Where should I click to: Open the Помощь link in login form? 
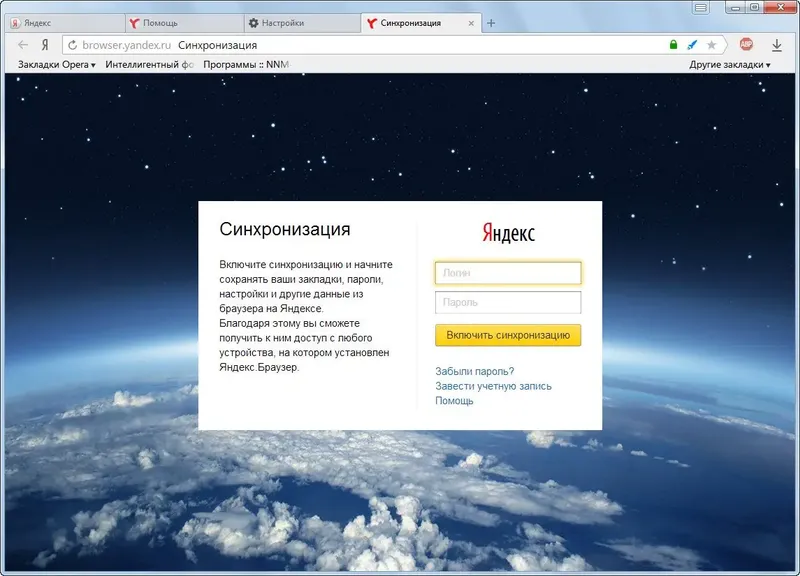(x=454, y=401)
